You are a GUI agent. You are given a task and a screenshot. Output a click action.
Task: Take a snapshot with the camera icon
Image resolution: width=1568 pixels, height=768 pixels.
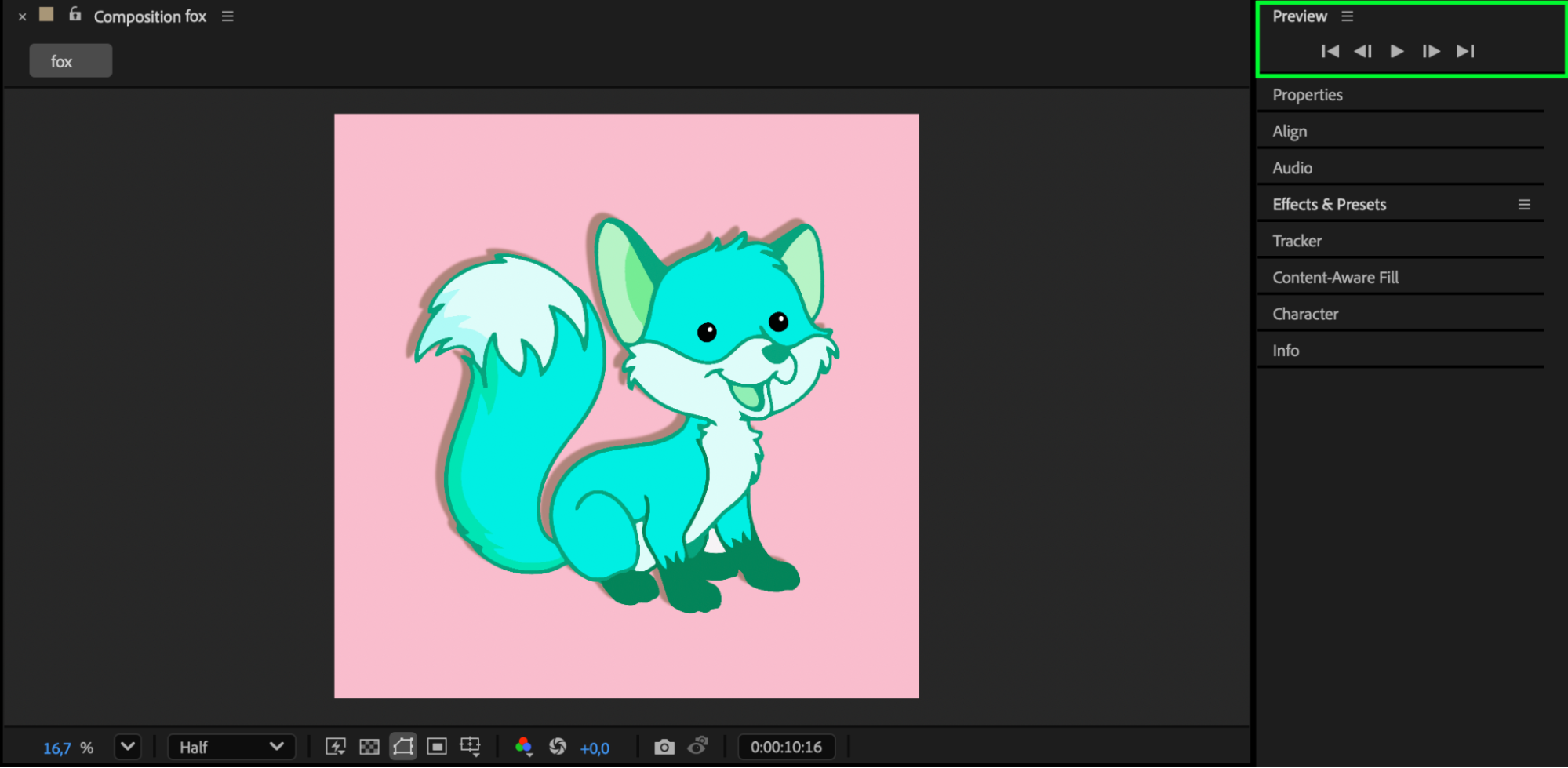664,747
